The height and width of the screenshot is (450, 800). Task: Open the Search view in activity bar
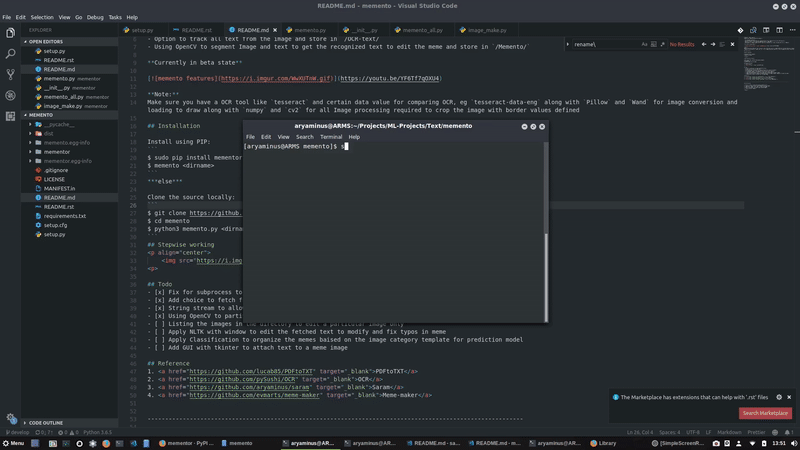point(10,54)
